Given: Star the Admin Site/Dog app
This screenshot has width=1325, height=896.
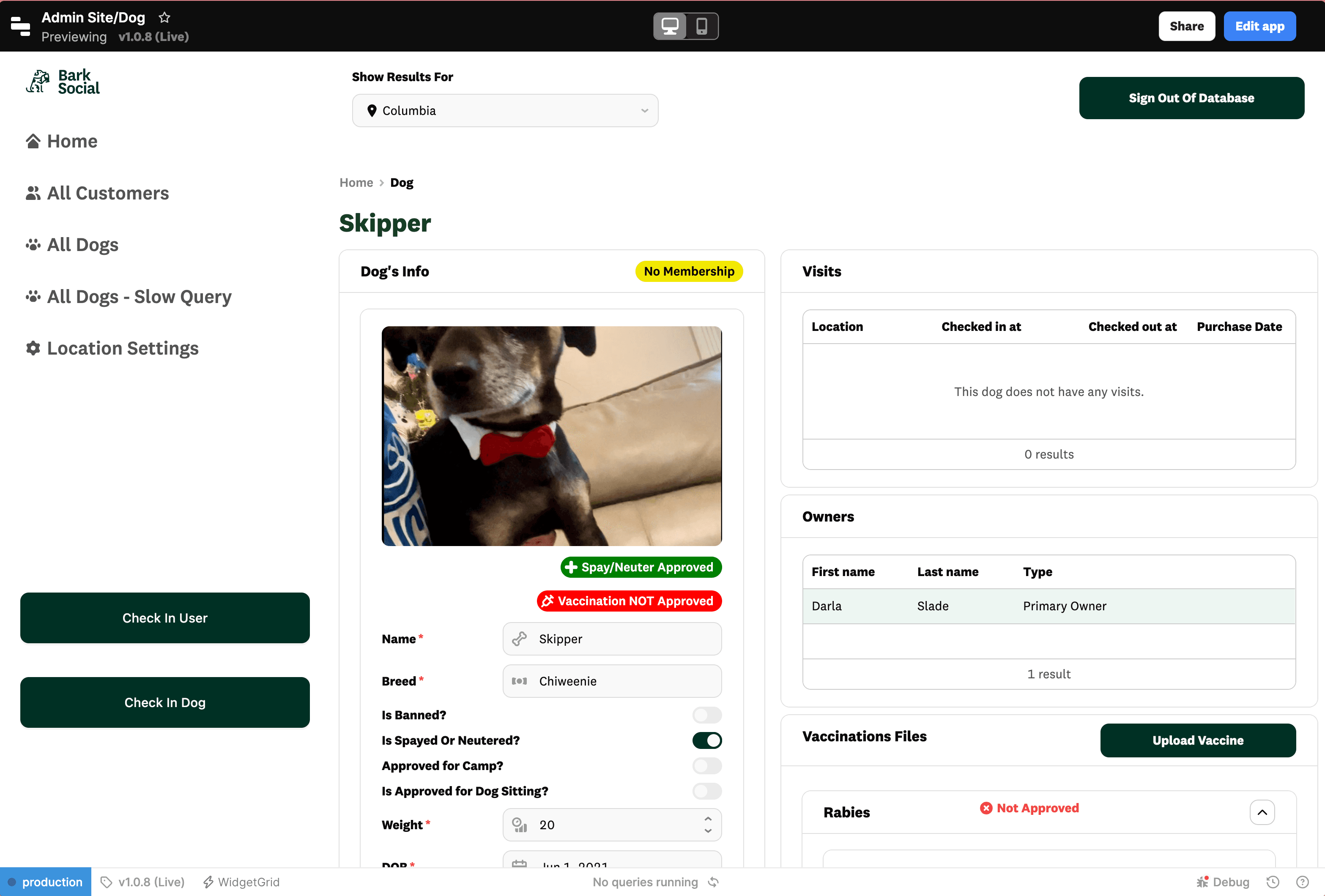Looking at the screenshot, I should (164, 18).
